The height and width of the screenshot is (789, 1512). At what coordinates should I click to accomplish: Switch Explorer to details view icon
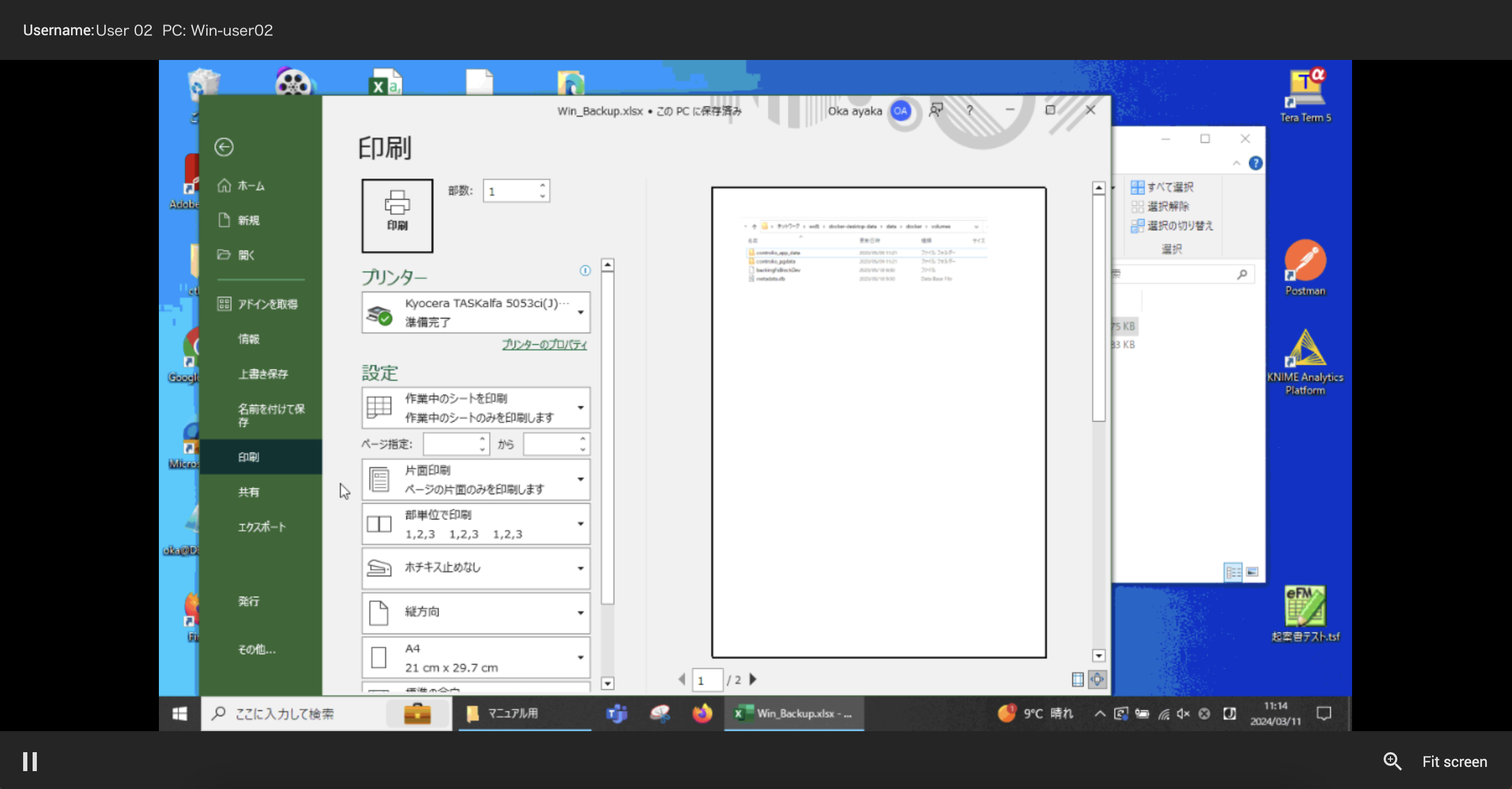click(1233, 571)
